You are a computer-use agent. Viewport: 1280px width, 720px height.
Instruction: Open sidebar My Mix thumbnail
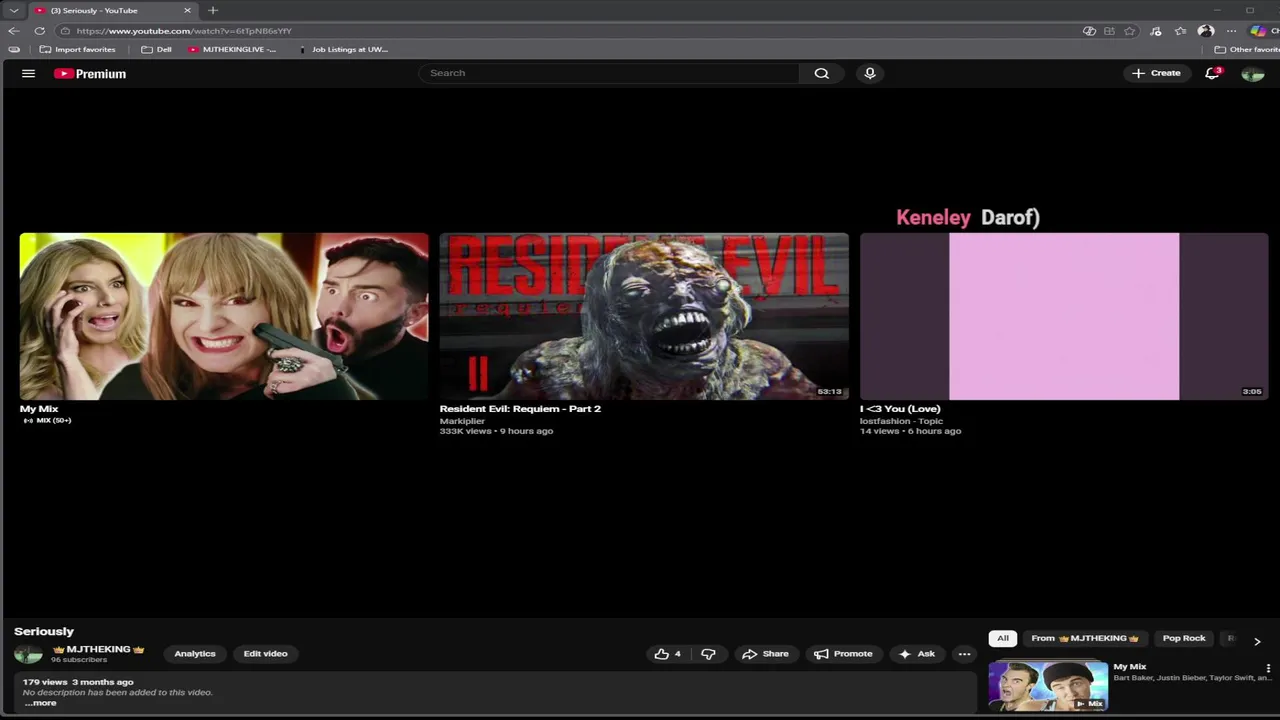point(1048,686)
